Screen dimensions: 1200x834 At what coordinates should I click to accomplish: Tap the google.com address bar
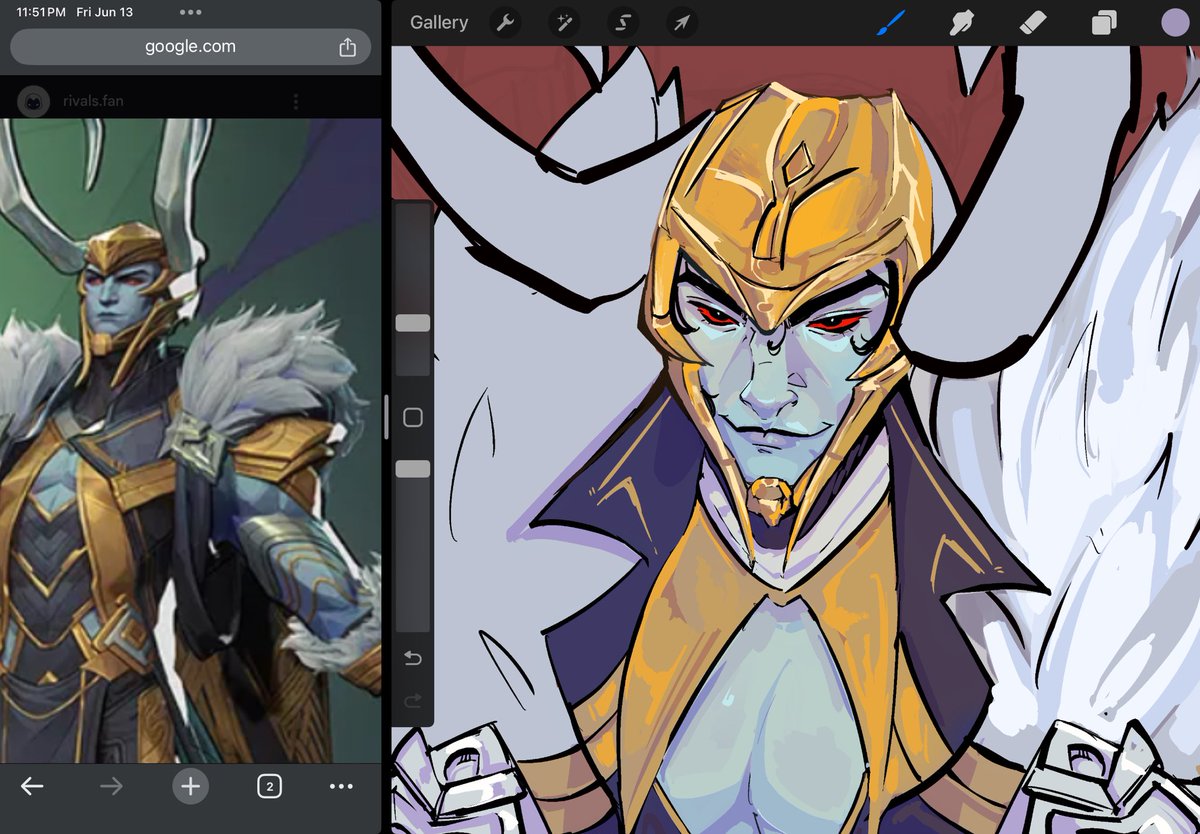pyautogui.click(x=190, y=47)
